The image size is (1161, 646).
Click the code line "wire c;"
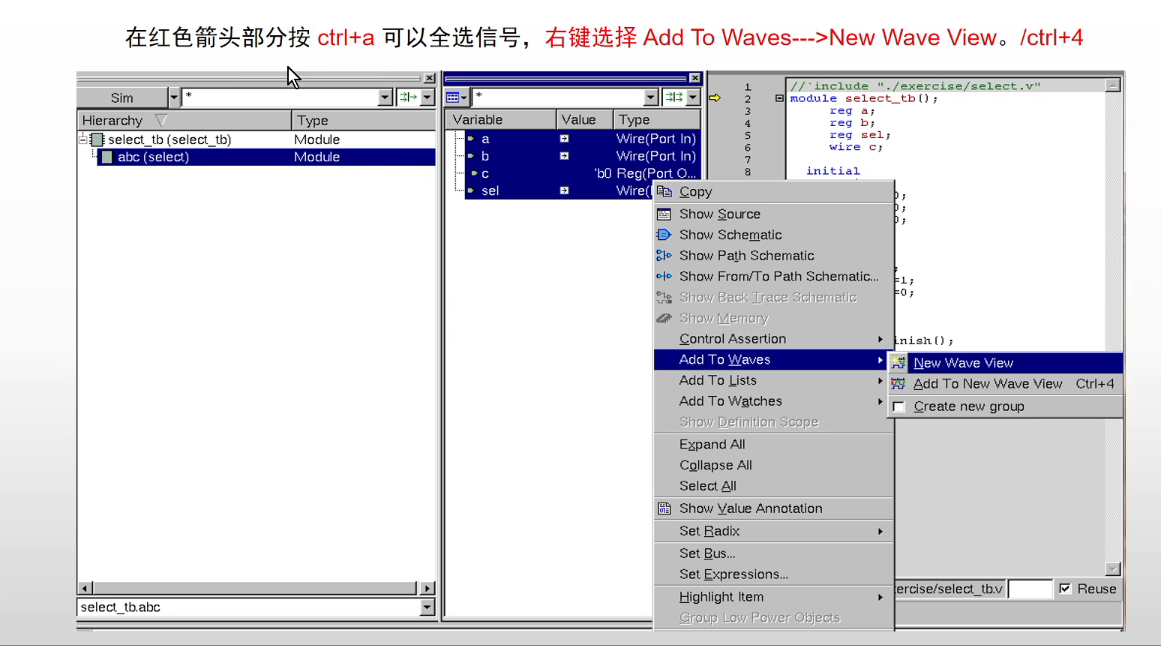856,147
